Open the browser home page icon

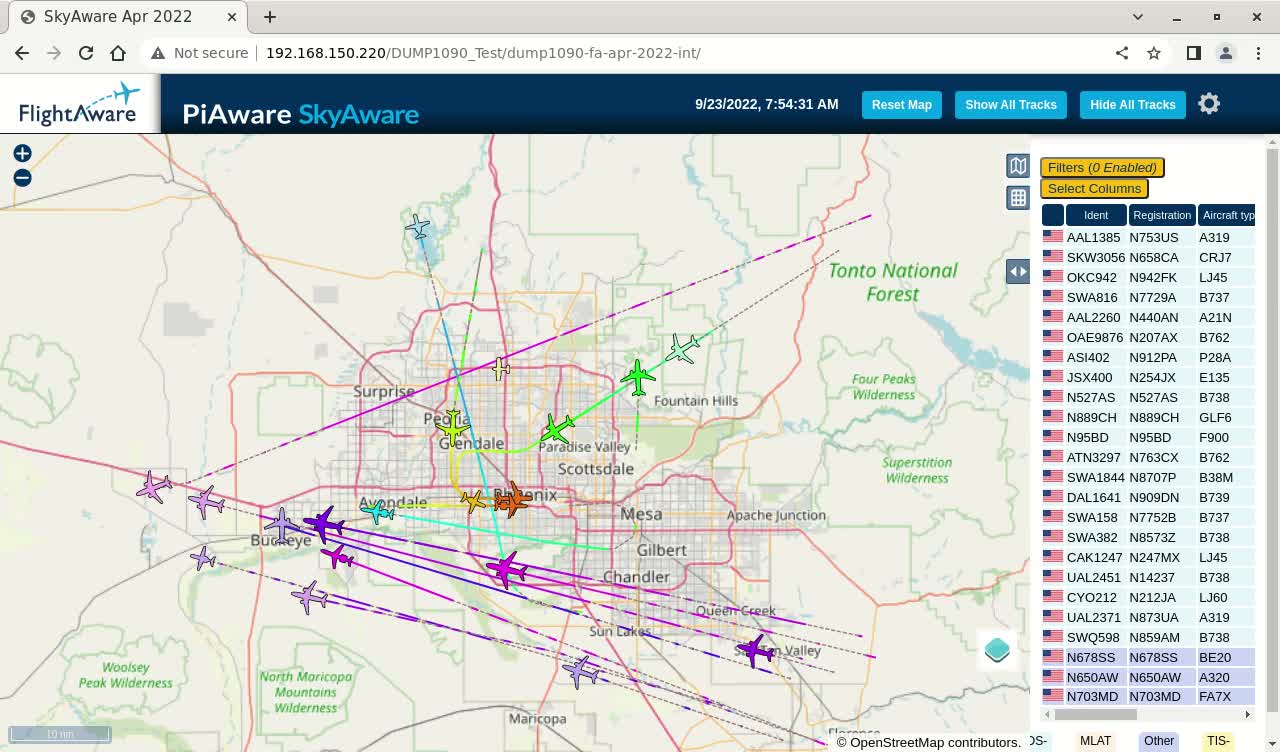(x=118, y=53)
